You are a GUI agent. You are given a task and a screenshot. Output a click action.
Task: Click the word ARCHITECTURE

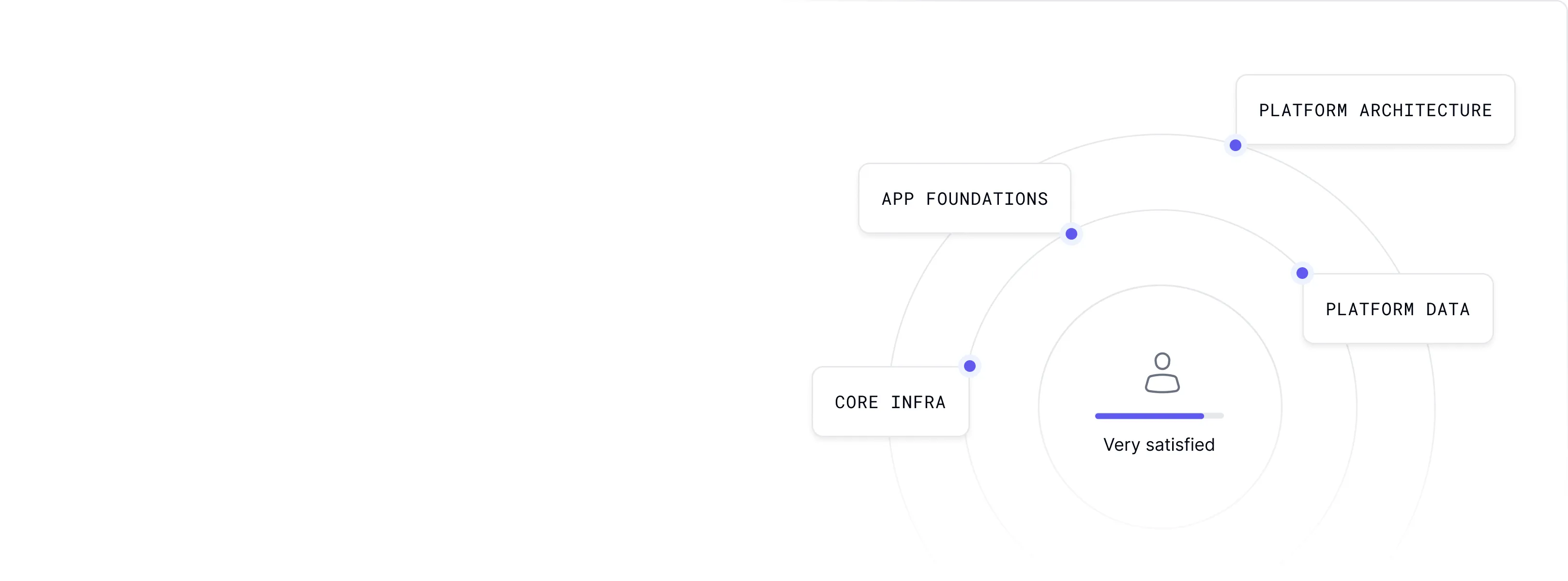tap(1426, 111)
